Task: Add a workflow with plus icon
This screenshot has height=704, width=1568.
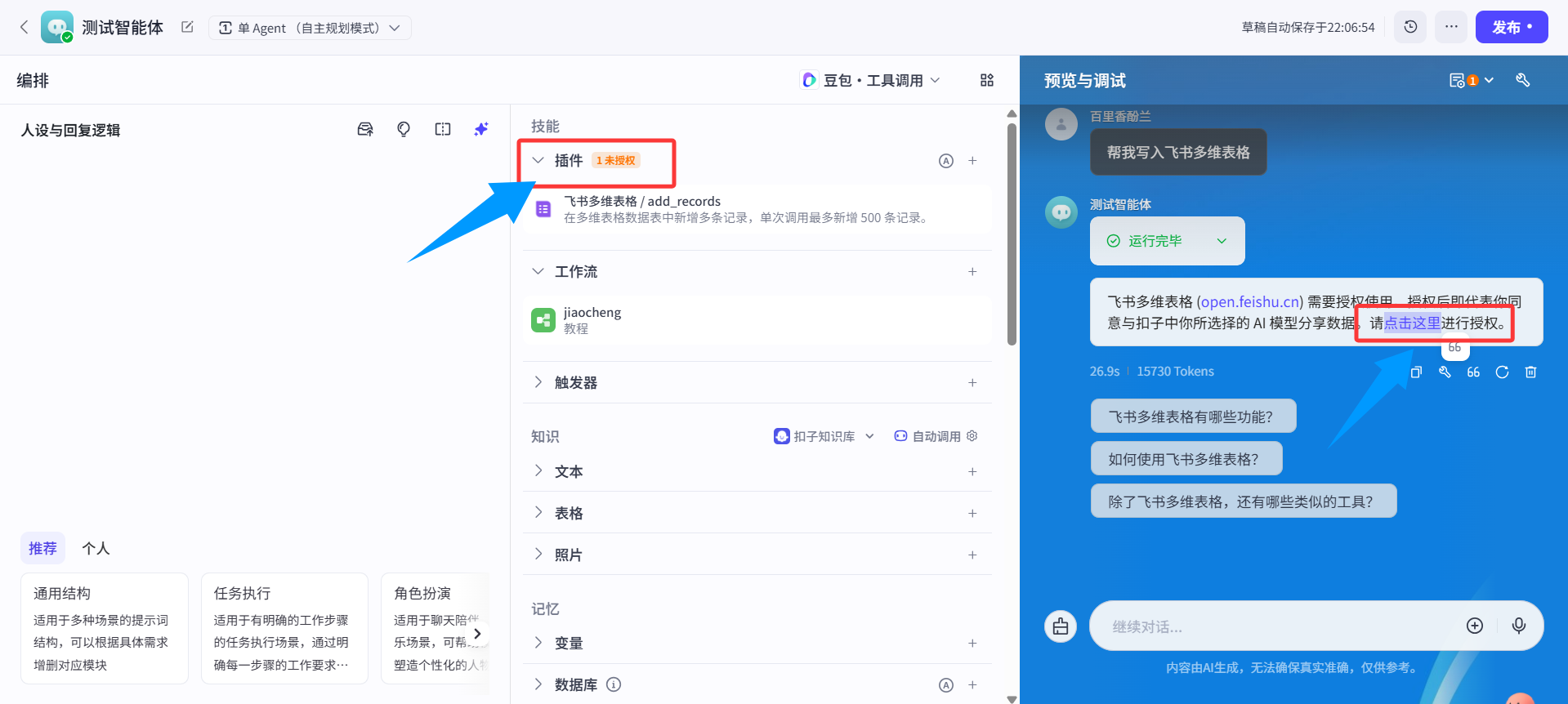Action: 972,271
